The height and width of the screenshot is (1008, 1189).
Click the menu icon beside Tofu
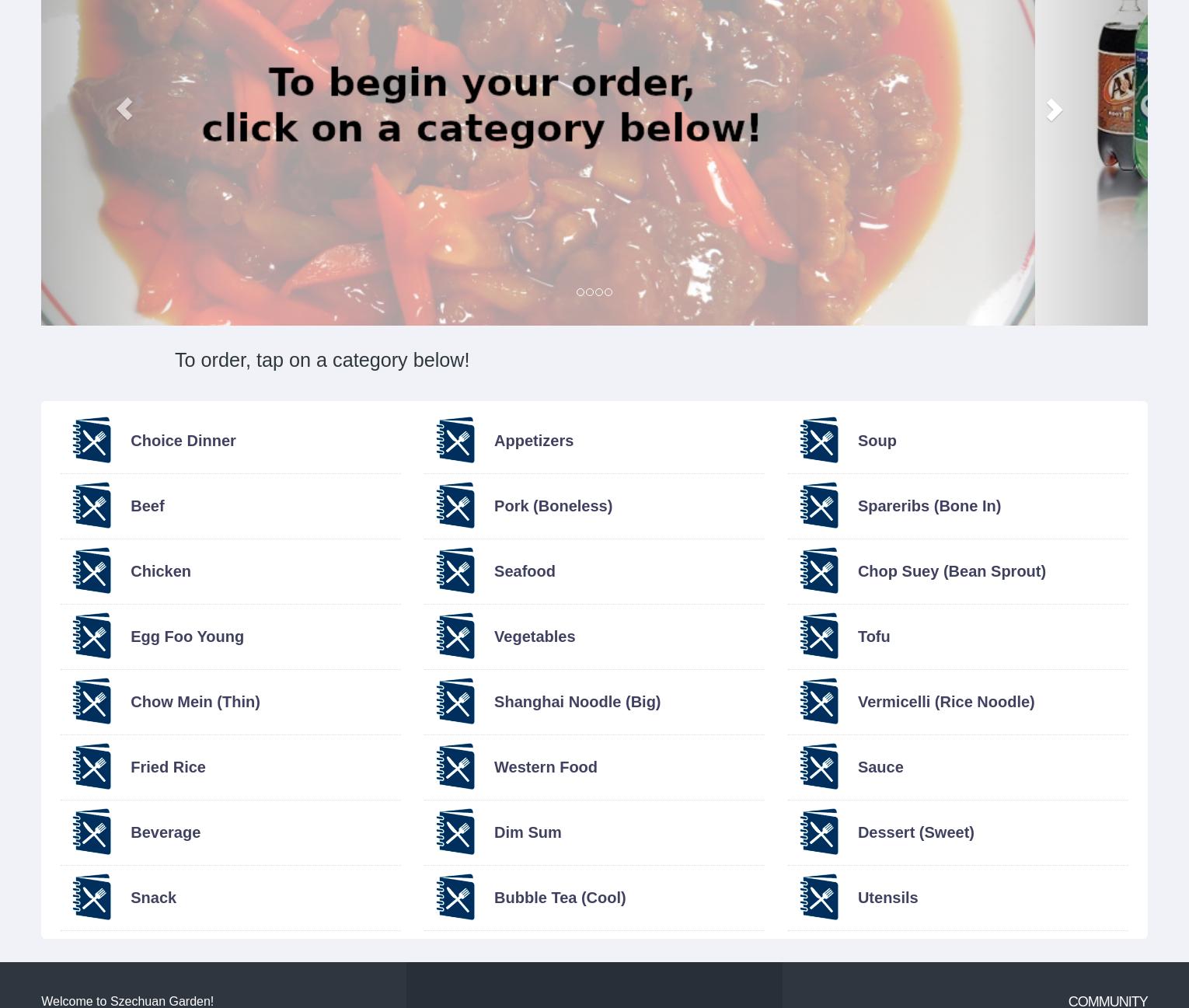point(819,636)
